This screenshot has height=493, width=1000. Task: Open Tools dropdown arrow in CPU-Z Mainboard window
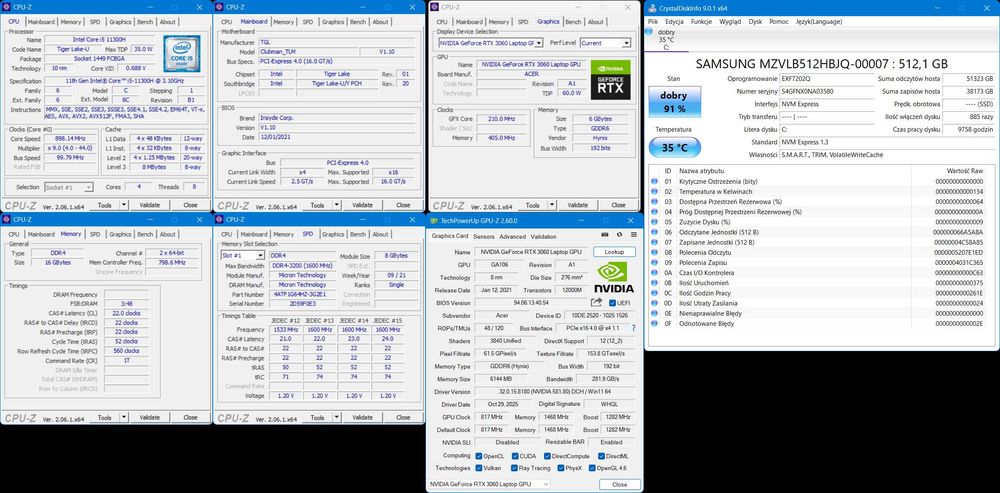tap(337, 205)
